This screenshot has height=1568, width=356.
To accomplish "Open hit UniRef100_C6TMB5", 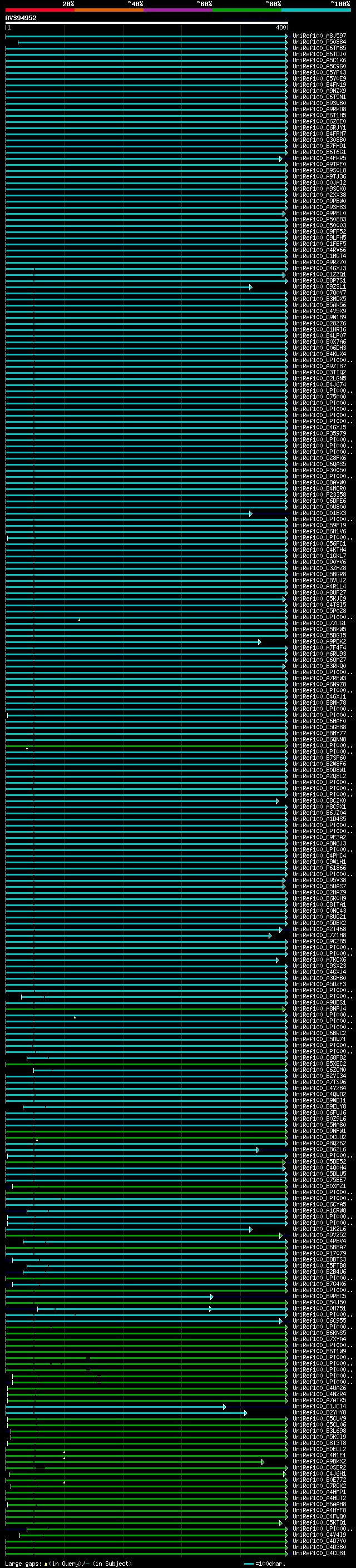I will point(319,48).
